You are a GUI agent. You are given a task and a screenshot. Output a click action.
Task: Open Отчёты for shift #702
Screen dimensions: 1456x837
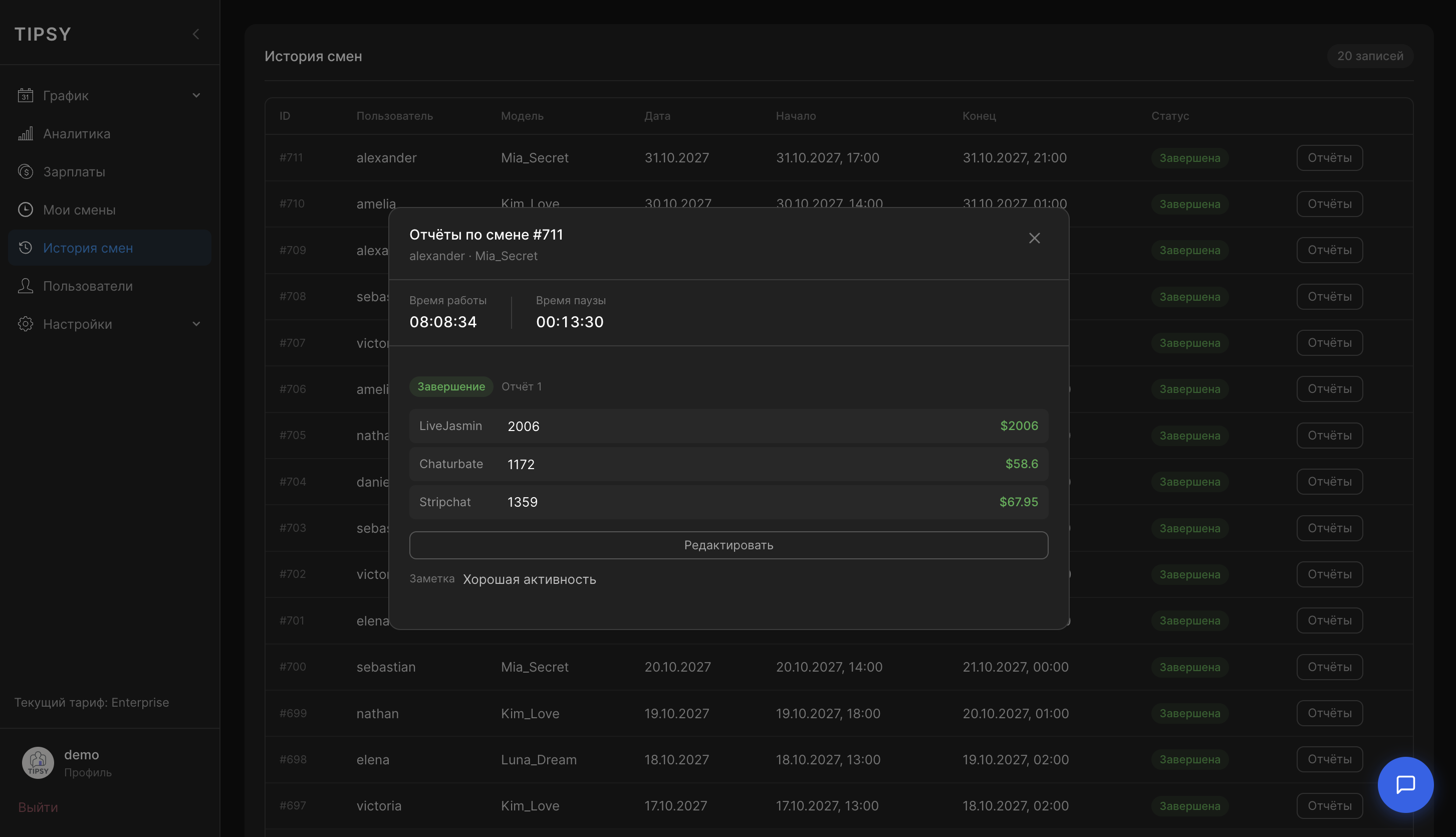point(1330,574)
